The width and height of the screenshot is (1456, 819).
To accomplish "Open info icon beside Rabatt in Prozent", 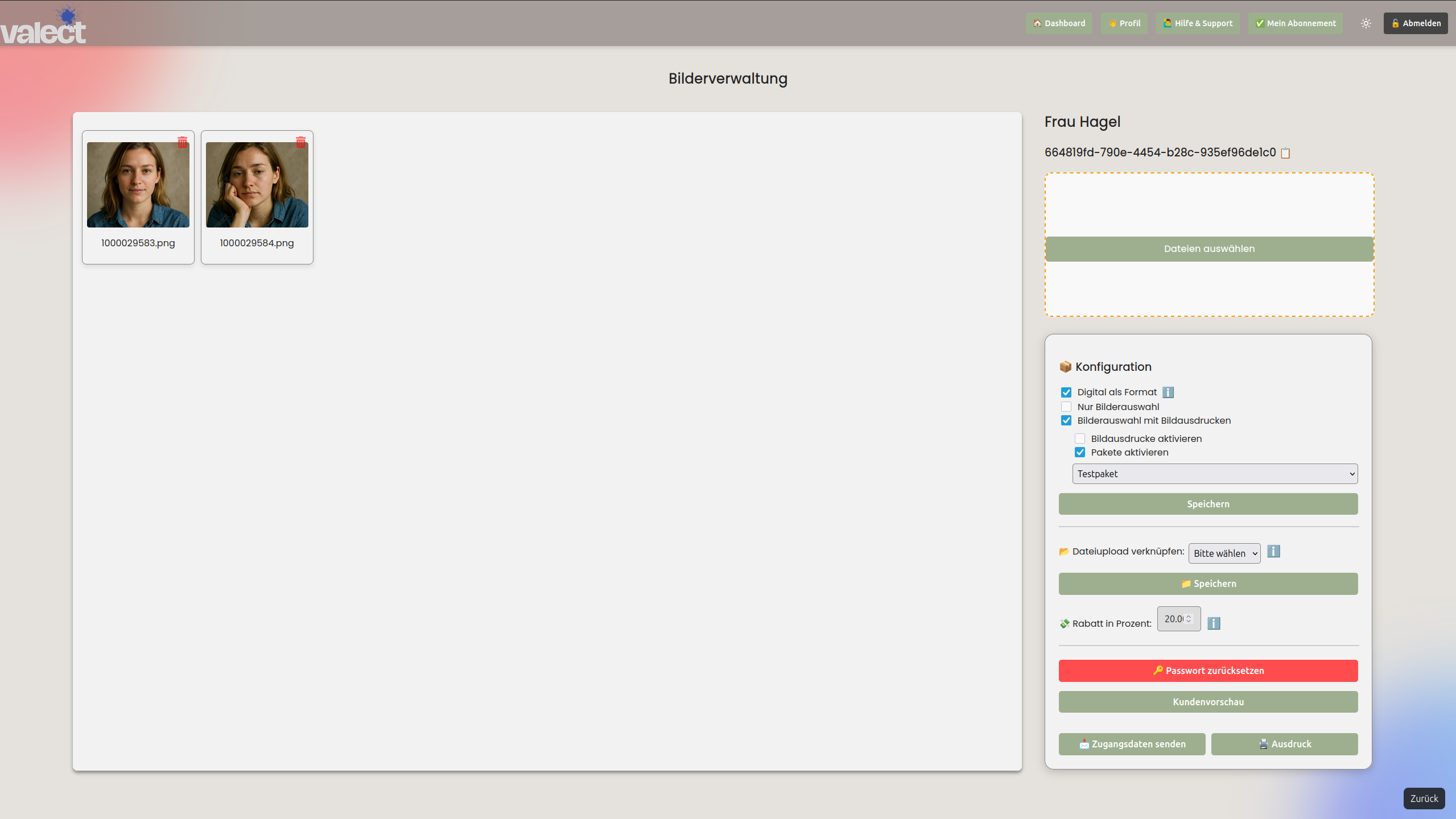I will 1214,623.
